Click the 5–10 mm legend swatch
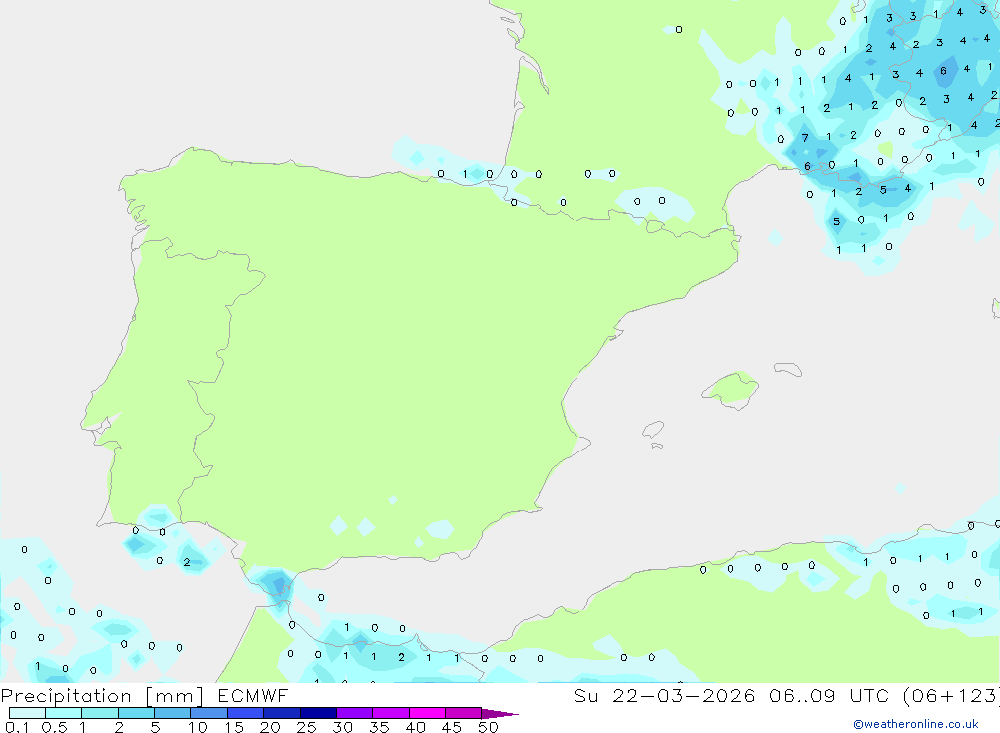The height and width of the screenshot is (733, 1000). (x=172, y=713)
